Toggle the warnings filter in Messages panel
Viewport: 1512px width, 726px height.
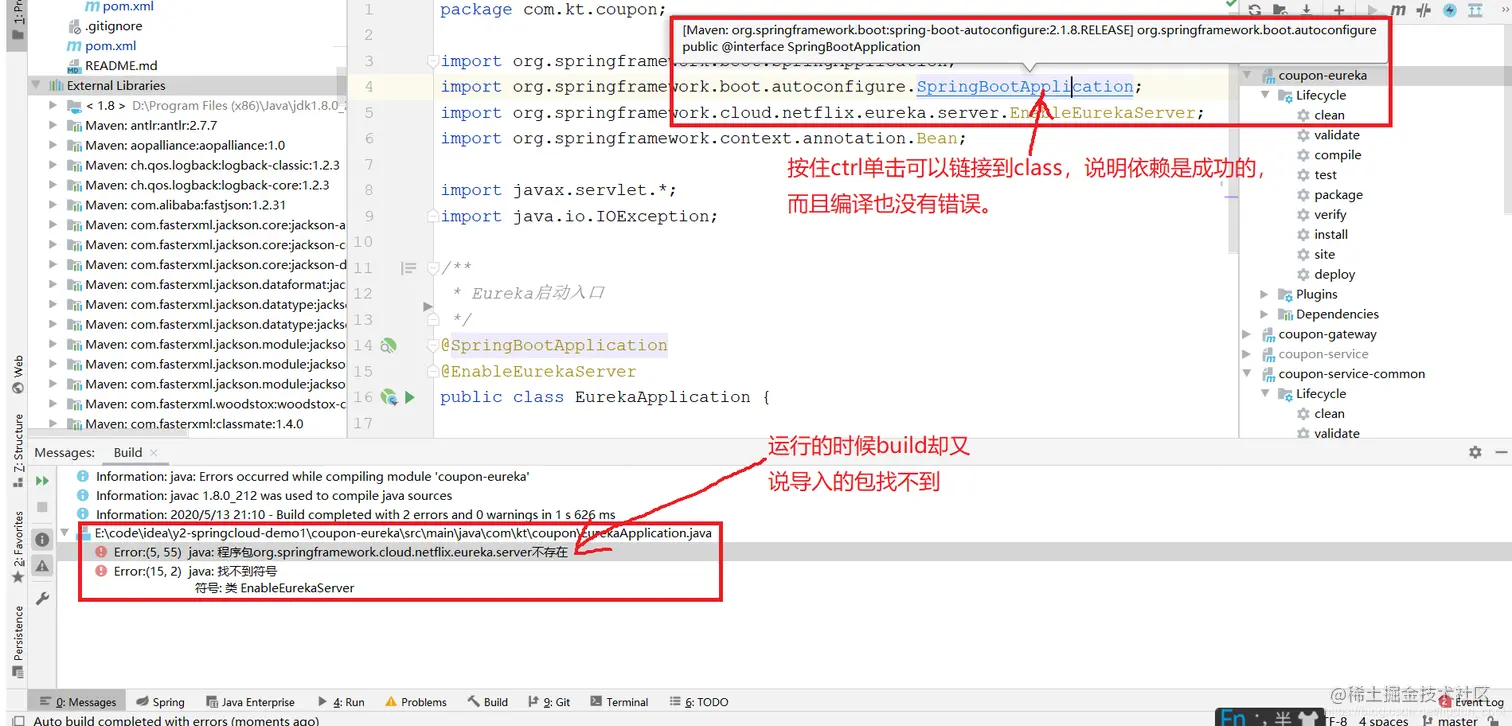pyautogui.click(x=42, y=565)
